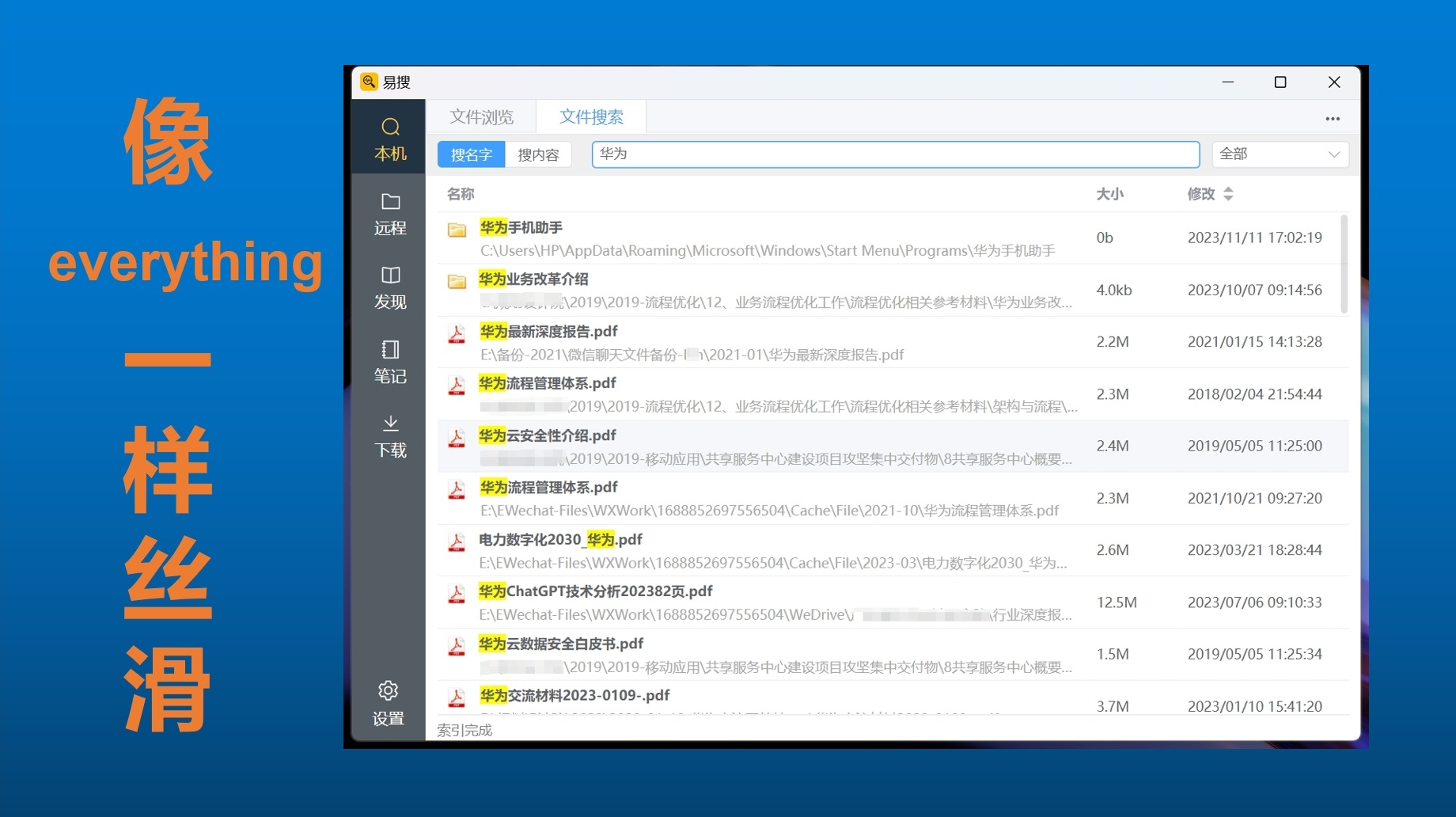Switch to the 文件浏览 tab
1456x817 pixels.
[x=481, y=117]
